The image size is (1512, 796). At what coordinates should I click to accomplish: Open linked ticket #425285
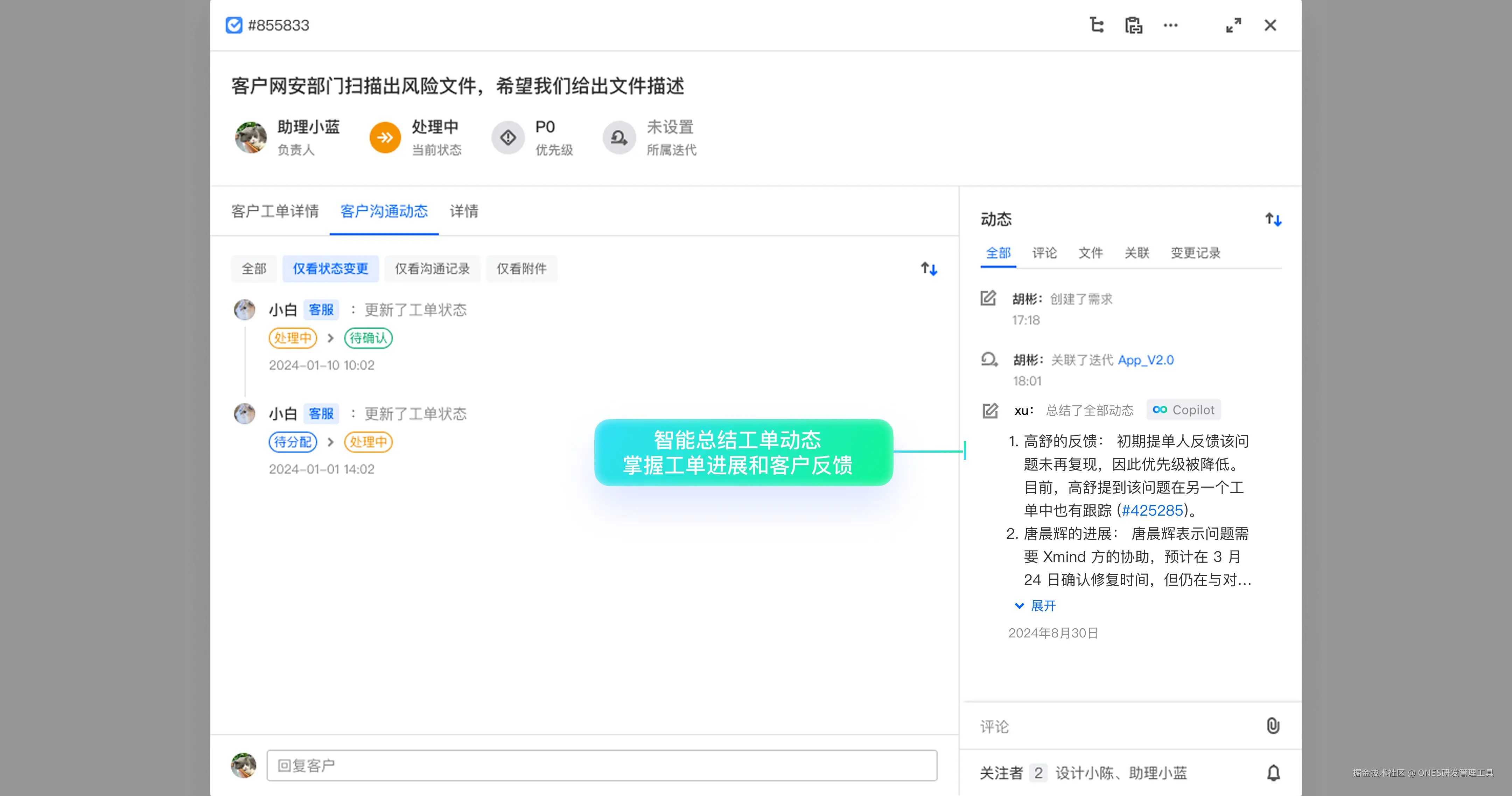(1151, 510)
